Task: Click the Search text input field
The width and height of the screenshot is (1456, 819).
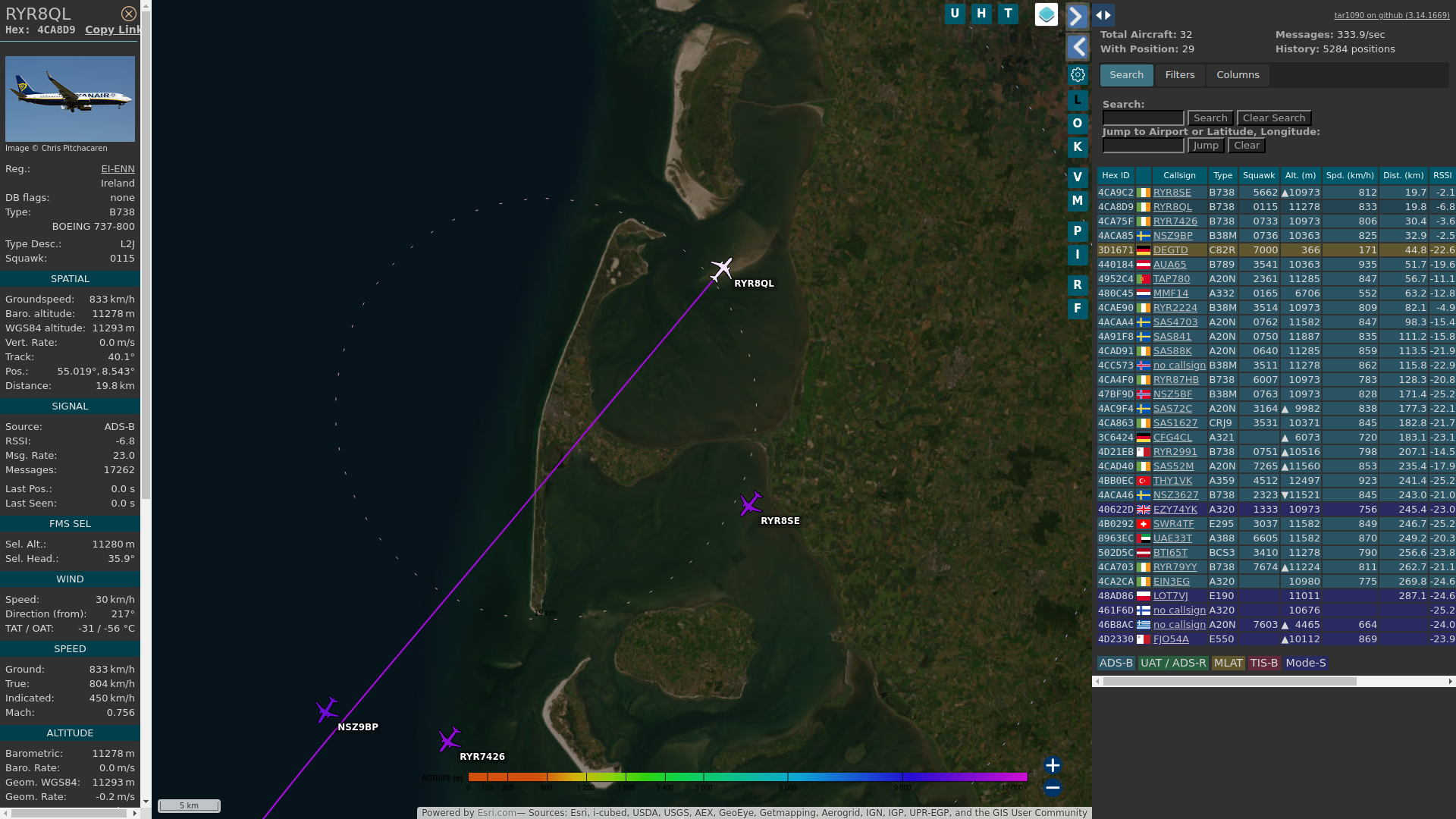Action: (x=1143, y=118)
